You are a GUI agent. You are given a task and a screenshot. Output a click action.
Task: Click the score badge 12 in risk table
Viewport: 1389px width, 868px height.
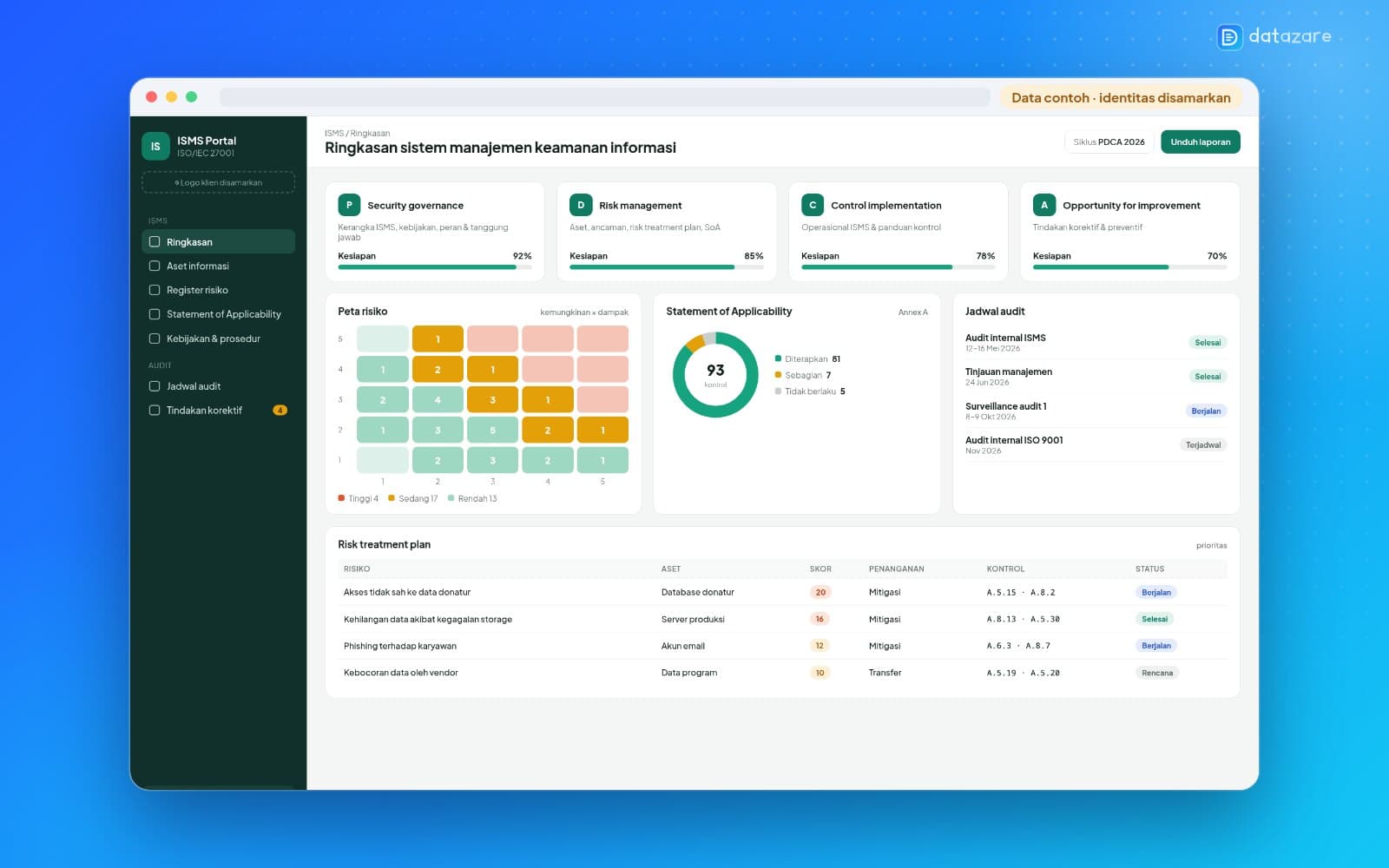coord(820,646)
